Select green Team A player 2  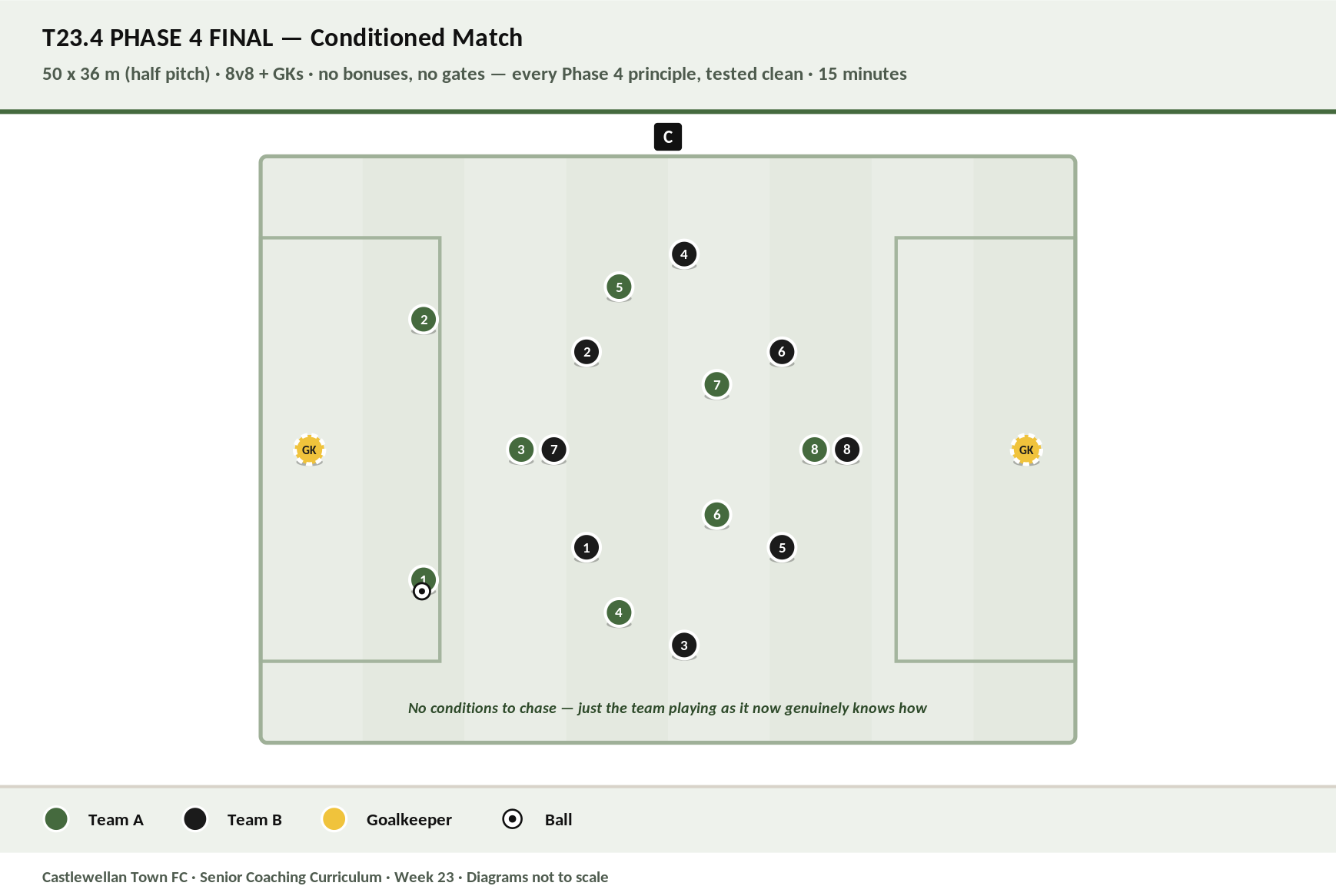point(424,319)
